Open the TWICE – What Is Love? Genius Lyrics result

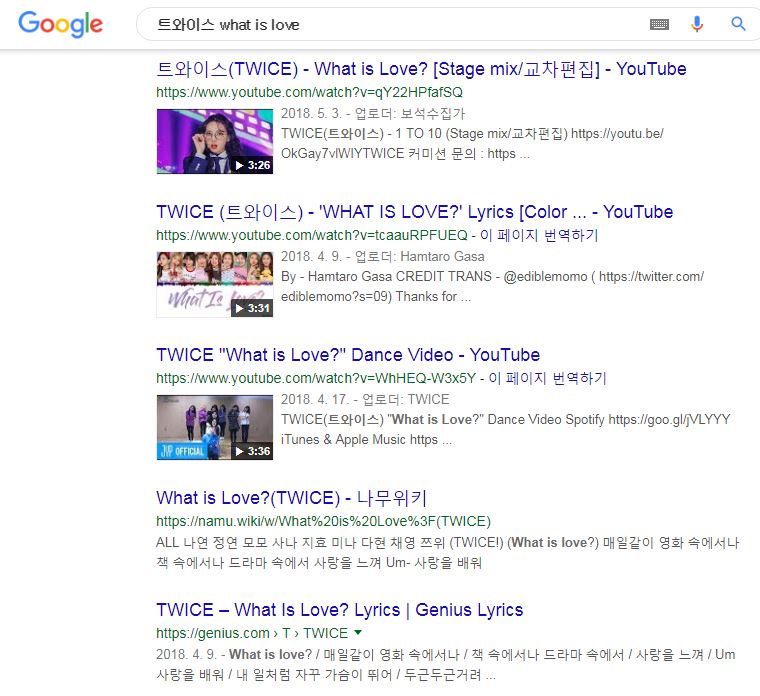pyautogui.click(x=340, y=610)
